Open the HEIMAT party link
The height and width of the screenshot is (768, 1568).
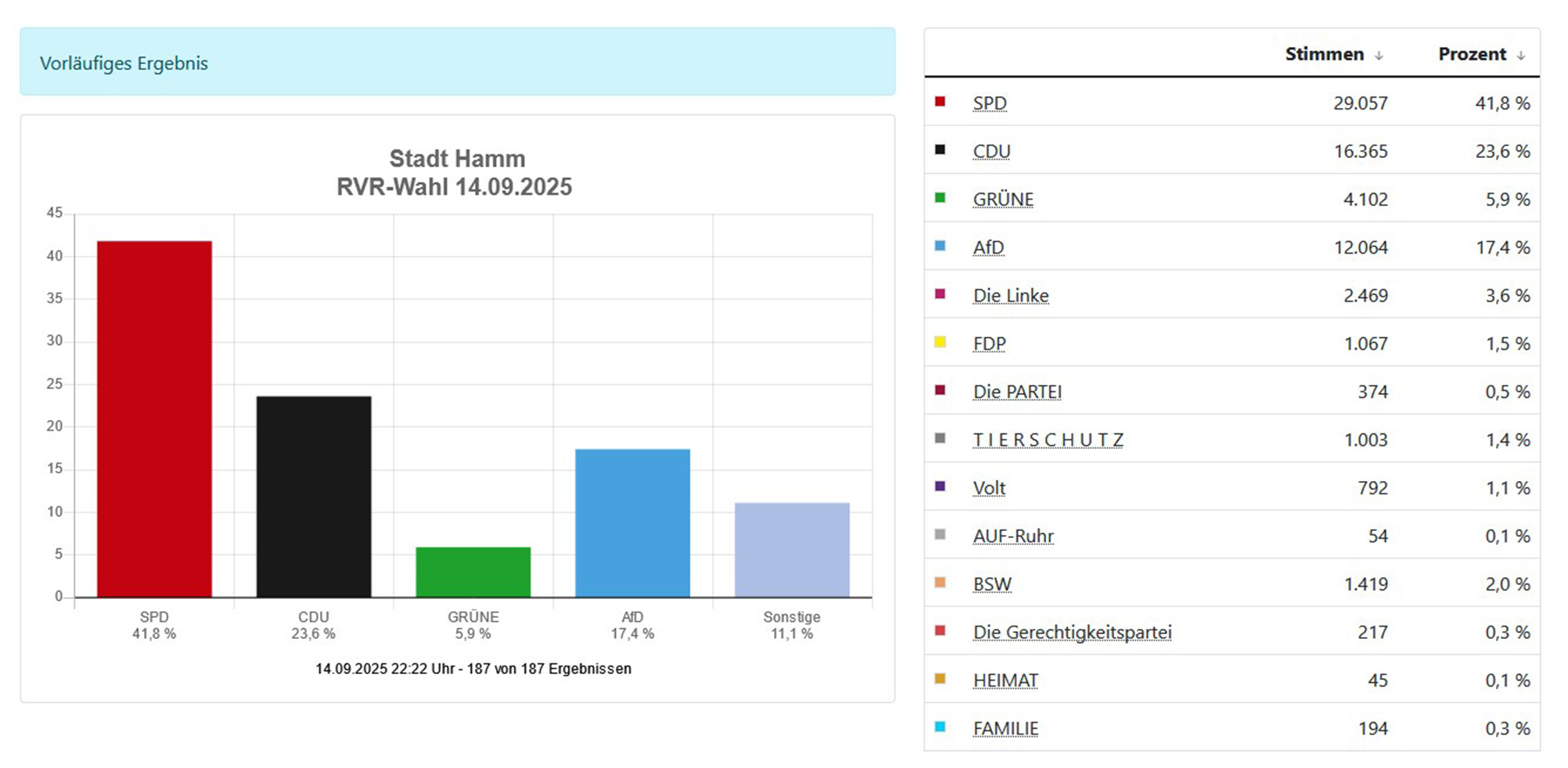1005,680
